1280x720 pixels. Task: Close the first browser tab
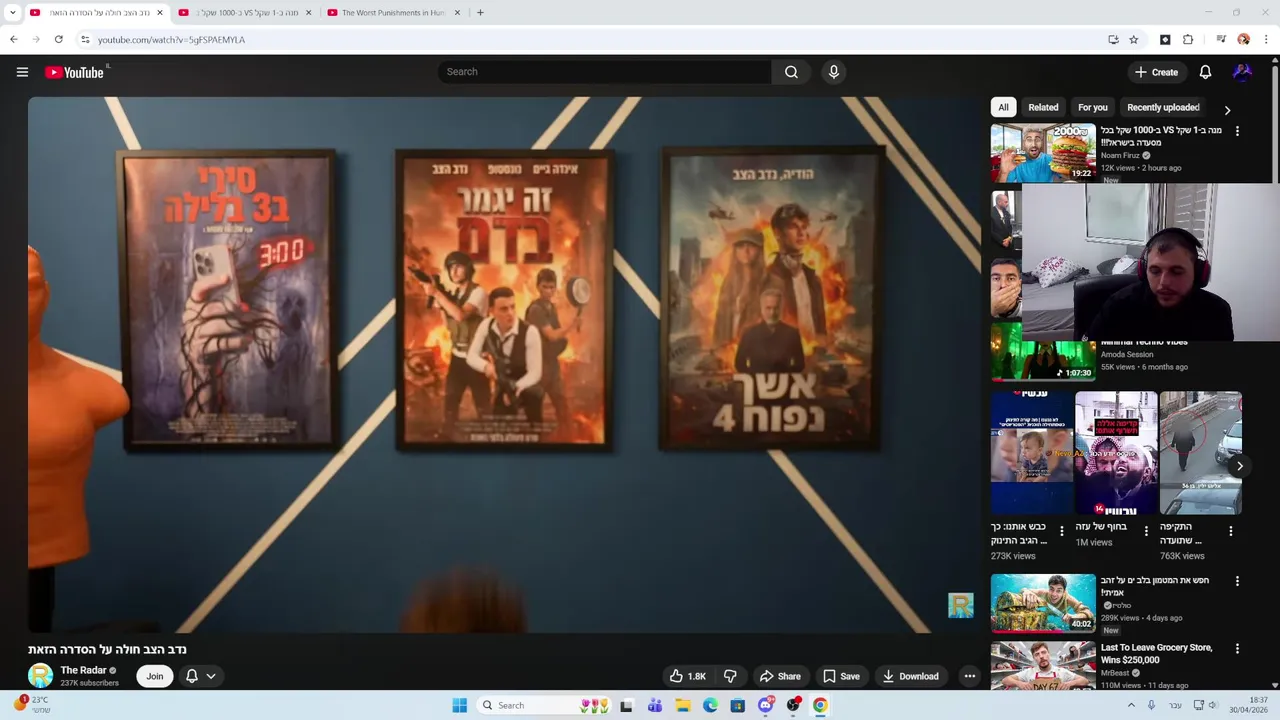[159, 13]
